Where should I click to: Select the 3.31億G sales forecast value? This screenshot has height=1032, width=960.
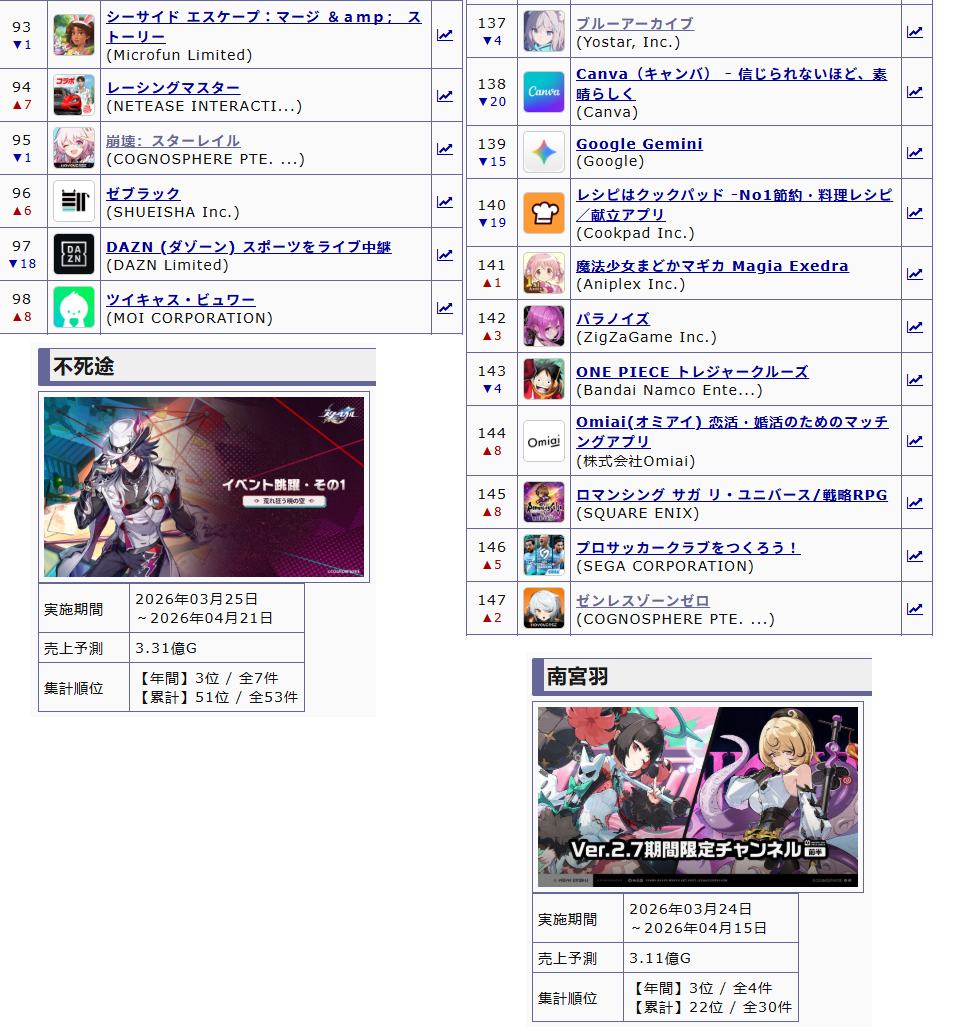pyautogui.click(x=166, y=648)
